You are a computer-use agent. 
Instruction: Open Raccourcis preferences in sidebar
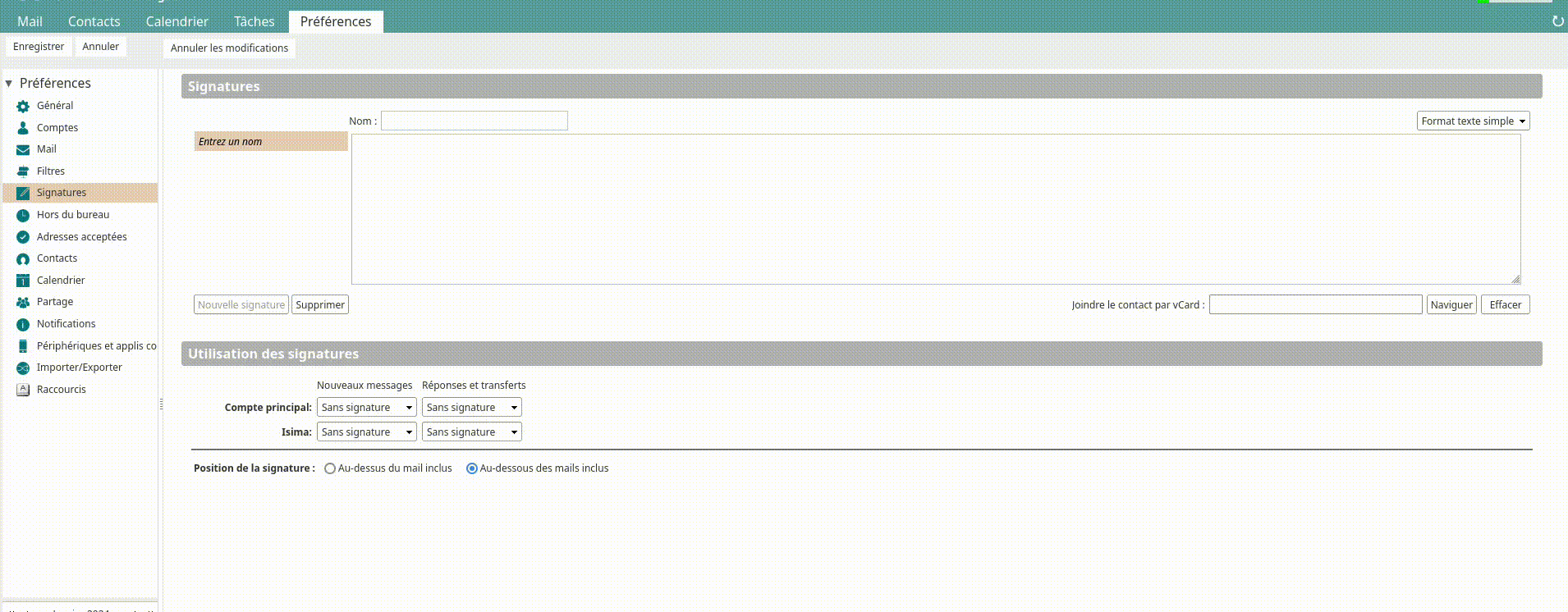click(x=62, y=390)
